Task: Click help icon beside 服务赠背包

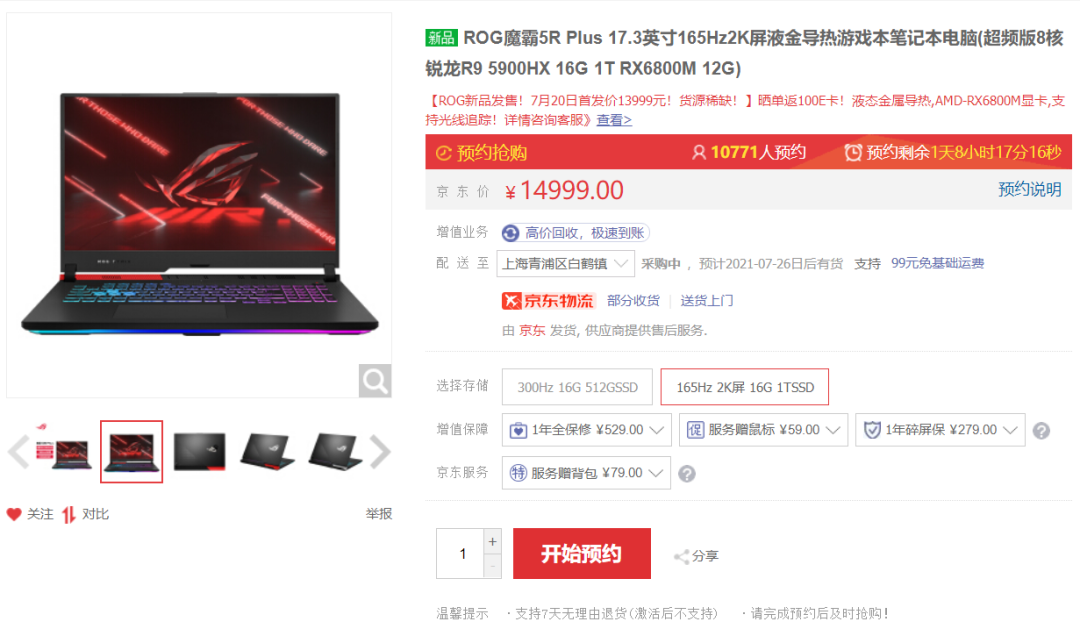Action: 687,473
